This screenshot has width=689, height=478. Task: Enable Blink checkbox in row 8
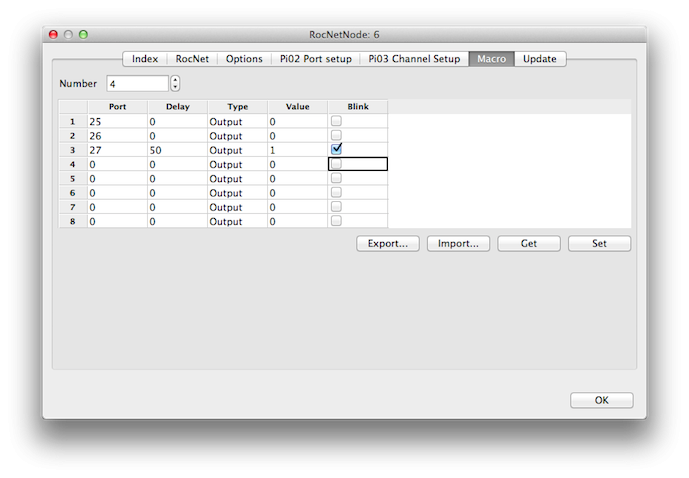[337, 221]
